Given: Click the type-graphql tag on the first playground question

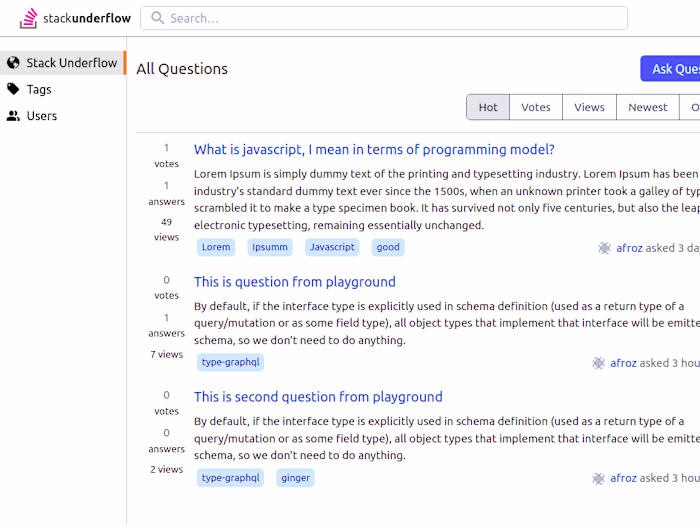Looking at the screenshot, I should pos(230,362).
